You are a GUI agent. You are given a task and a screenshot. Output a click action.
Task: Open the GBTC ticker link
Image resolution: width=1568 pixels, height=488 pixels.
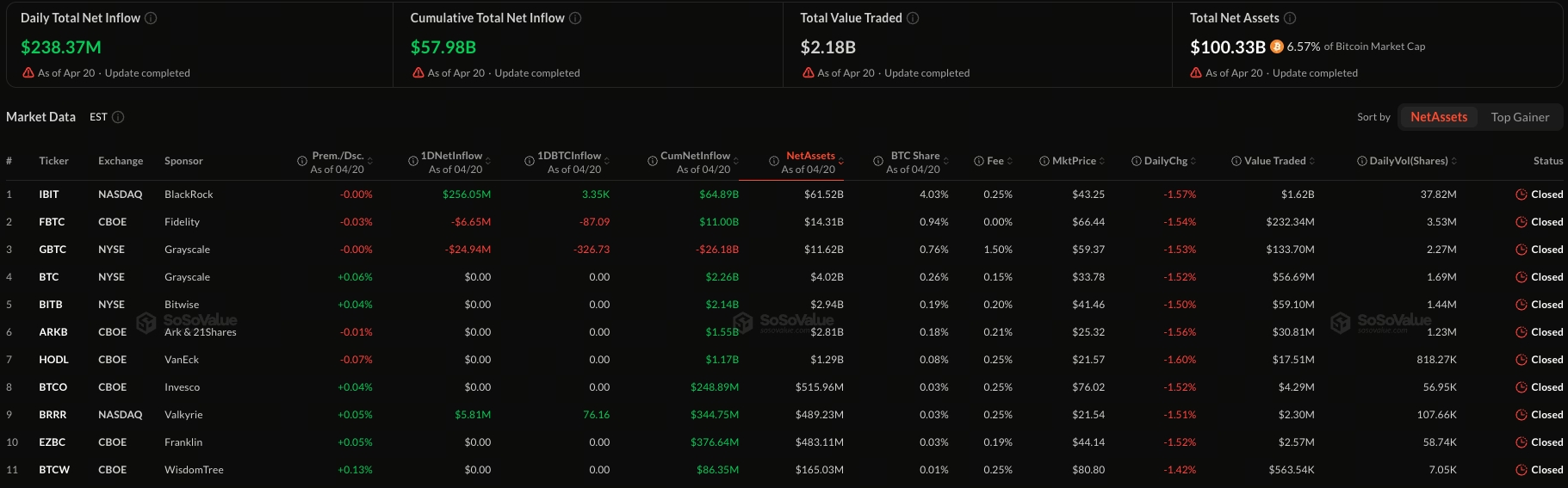(x=53, y=250)
